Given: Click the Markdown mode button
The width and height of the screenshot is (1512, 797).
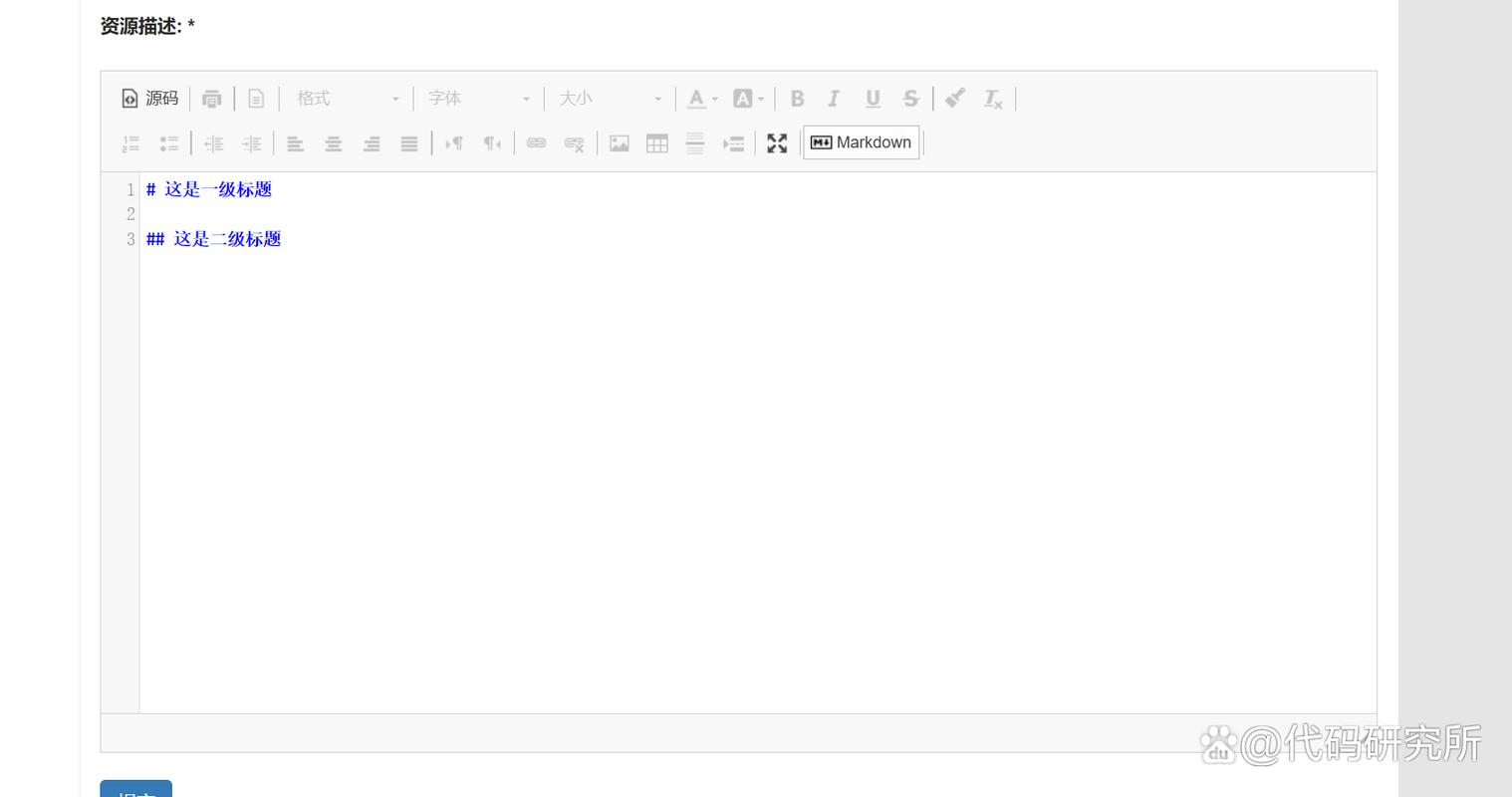Looking at the screenshot, I should pos(862,142).
